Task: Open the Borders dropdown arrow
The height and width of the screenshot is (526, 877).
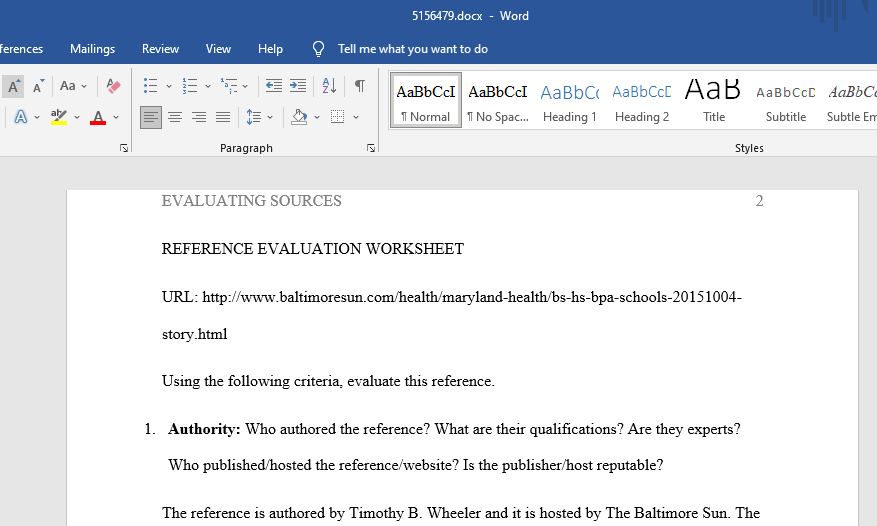Action: (356, 117)
